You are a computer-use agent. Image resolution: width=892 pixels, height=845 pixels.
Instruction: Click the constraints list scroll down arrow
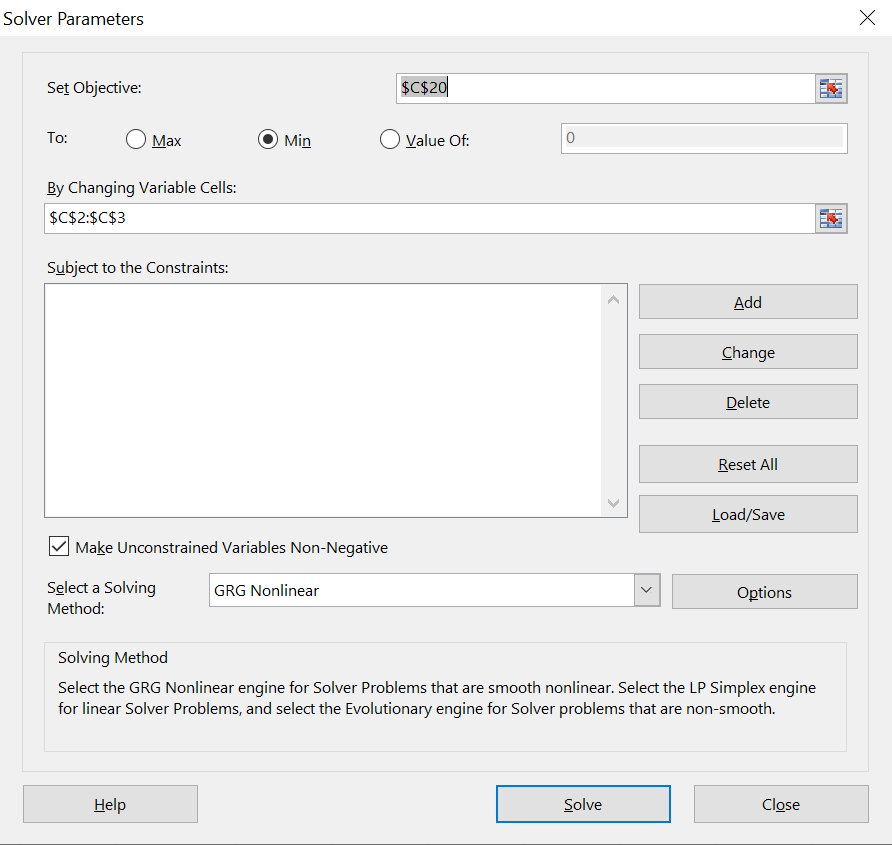point(613,503)
